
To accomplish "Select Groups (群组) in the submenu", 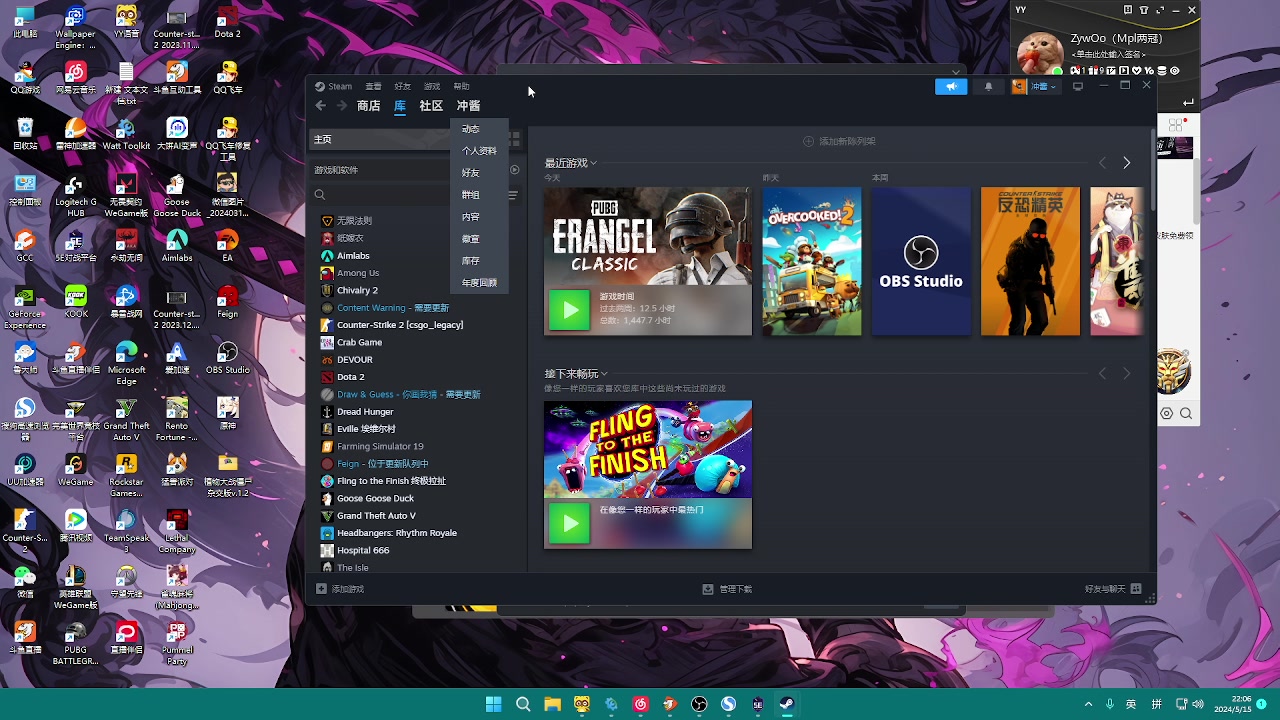I will 470,195.
